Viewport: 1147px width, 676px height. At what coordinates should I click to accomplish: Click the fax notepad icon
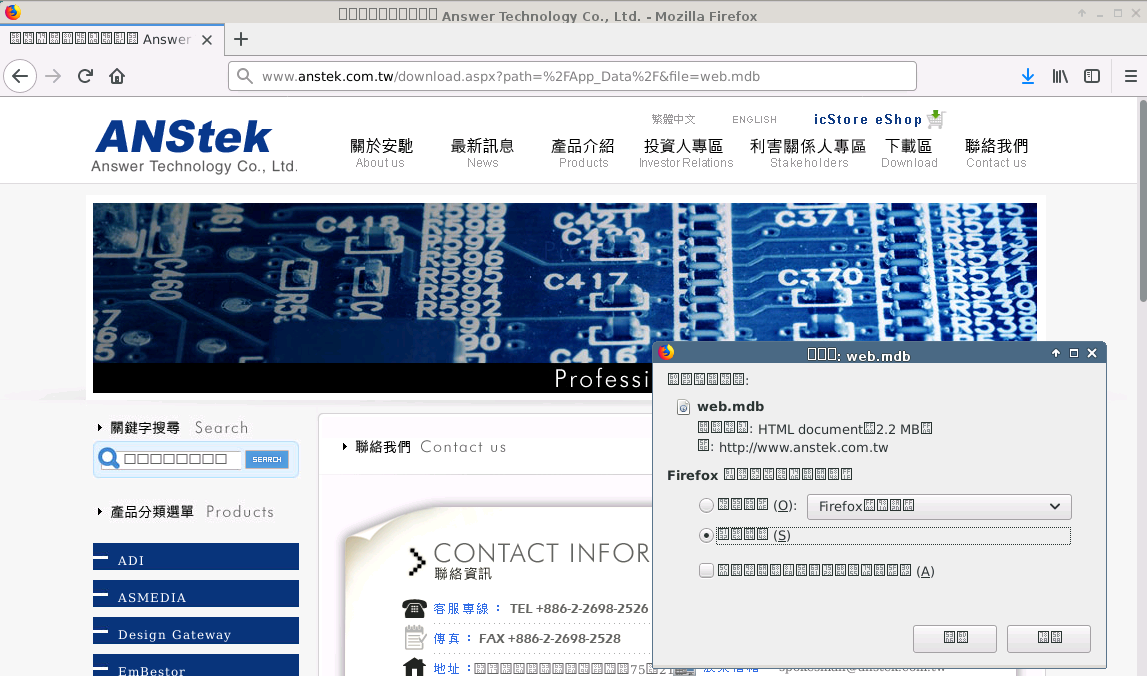click(x=415, y=638)
